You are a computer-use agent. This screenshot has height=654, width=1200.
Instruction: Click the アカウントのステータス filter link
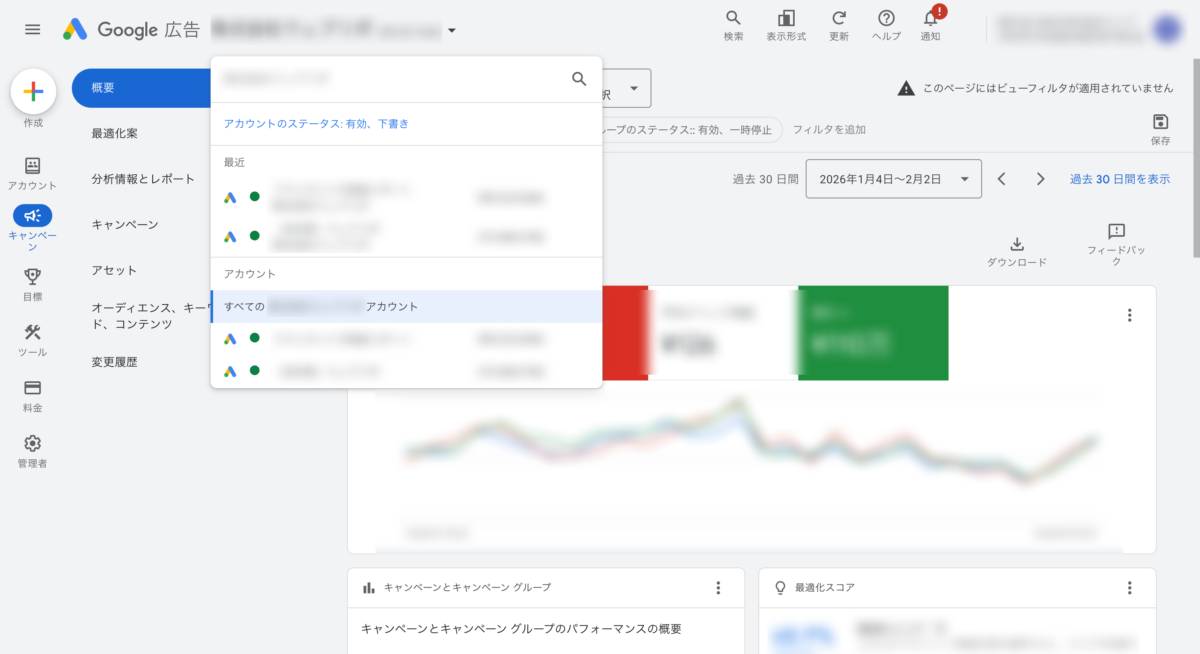(316, 124)
